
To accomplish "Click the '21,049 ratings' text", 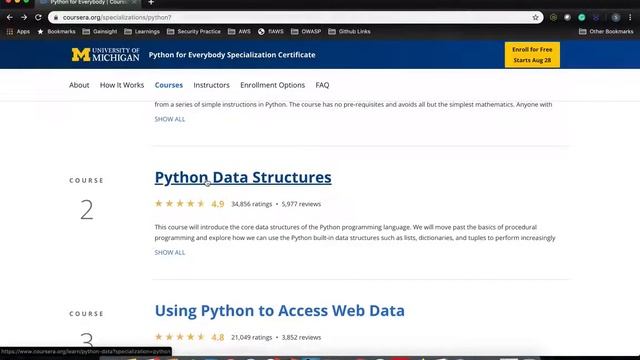I will point(251,338).
